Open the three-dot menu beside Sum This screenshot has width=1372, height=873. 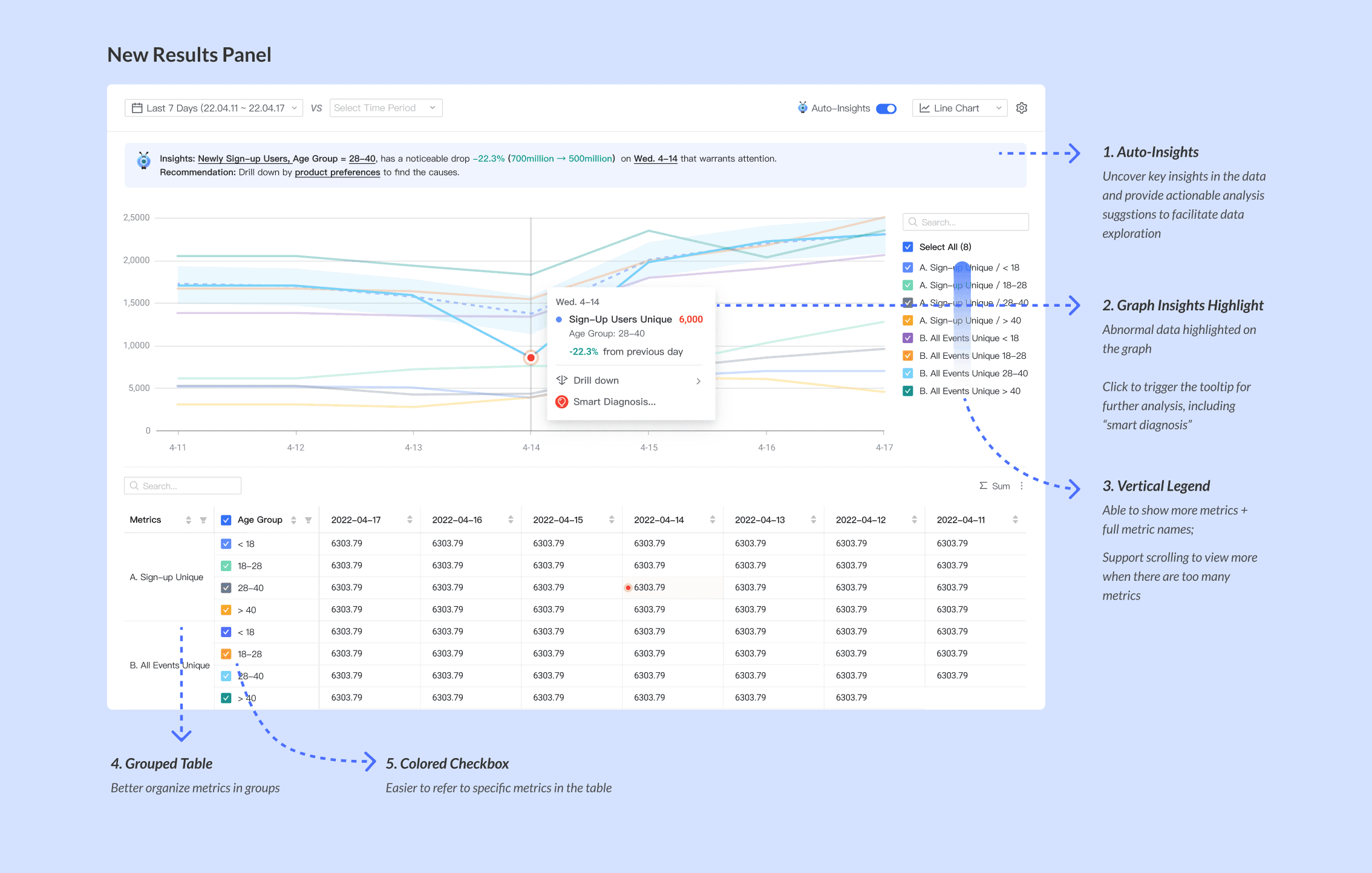coord(1022,486)
